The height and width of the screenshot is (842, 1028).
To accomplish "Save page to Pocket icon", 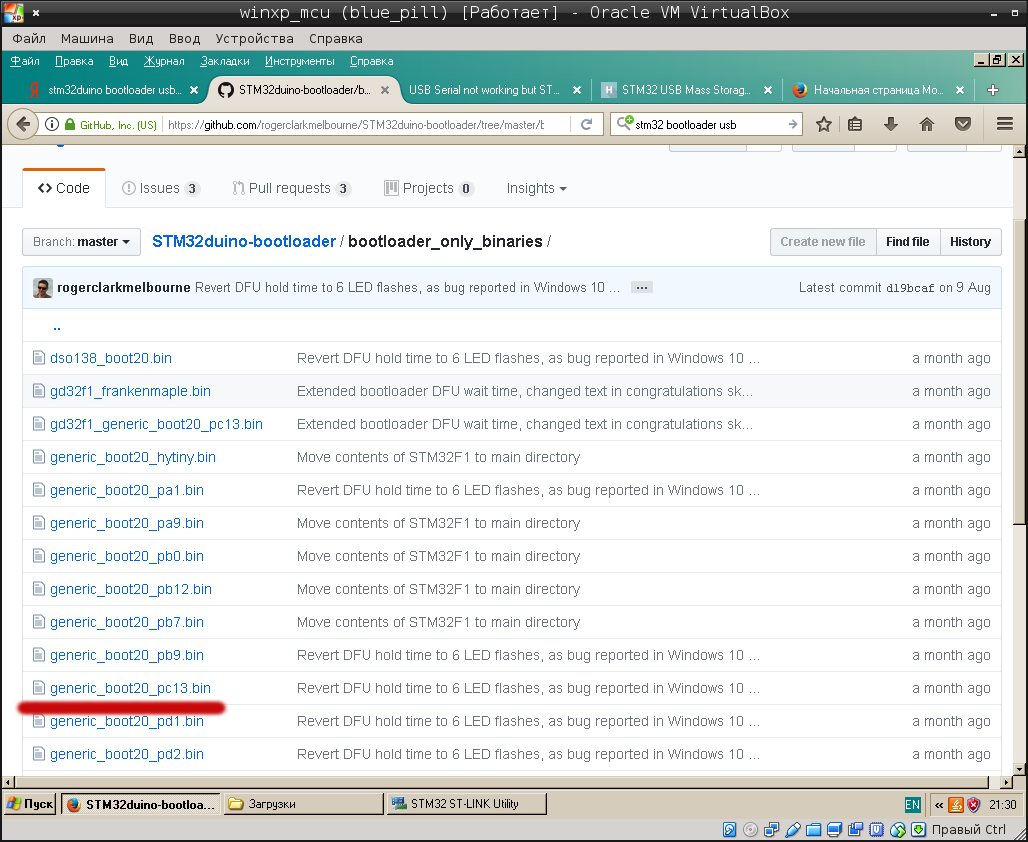I will (962, 124).
